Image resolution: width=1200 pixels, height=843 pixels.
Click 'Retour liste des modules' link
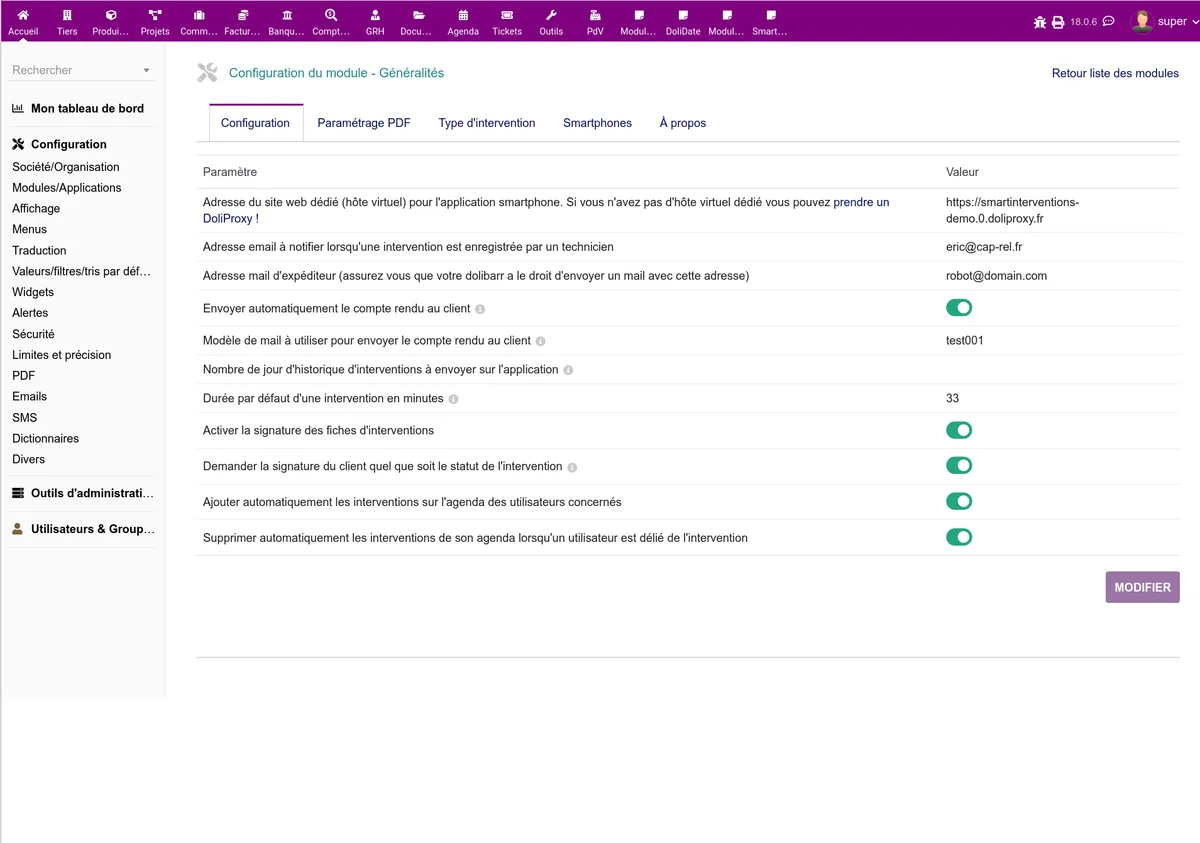pos(1115,73)
